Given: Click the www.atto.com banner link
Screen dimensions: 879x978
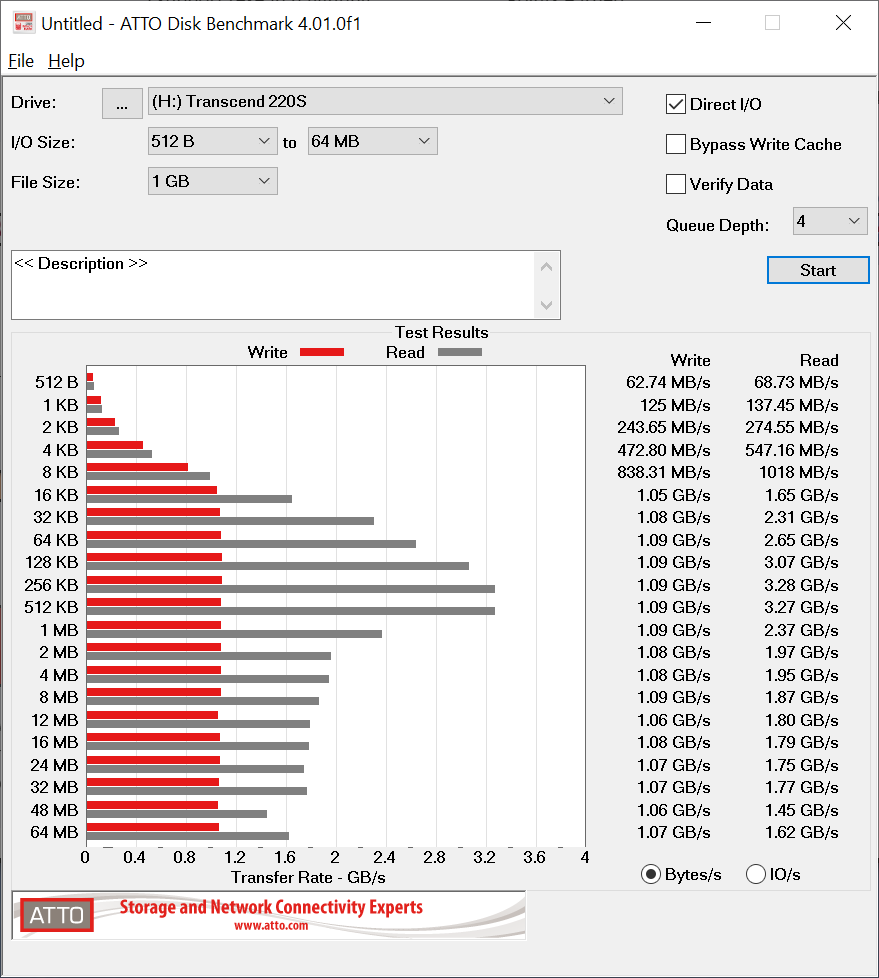Looking at the screenshot, I should [x=271, y=926].
